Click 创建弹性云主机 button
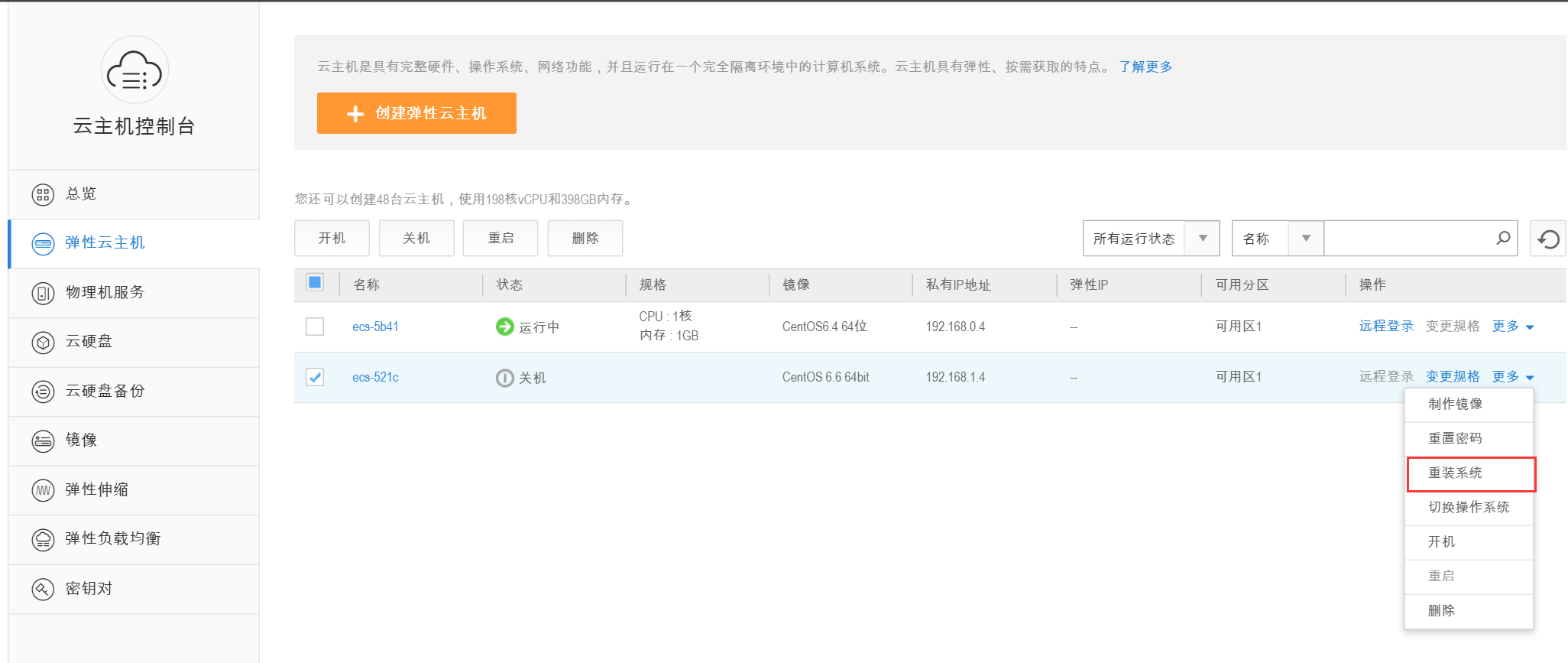 pyautogui.click(x=416, y=113)
